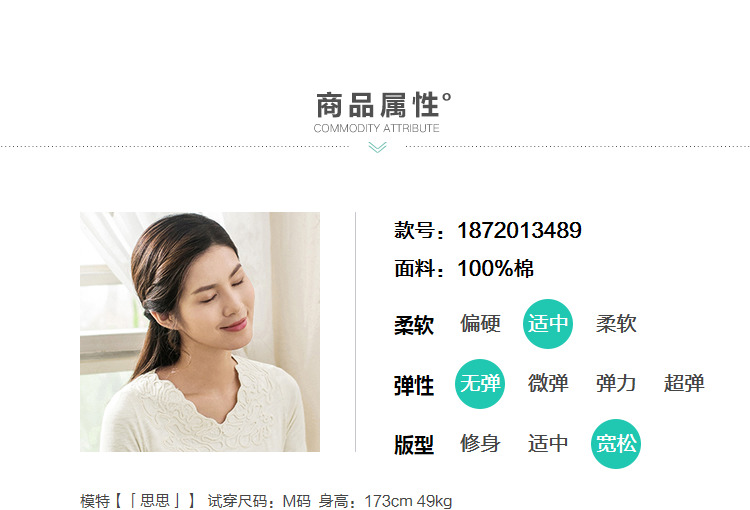Screen dimensions: 750x510
Task: Click the teal double-chevron arrow under the heading
Action: click(x=377, y=147)
